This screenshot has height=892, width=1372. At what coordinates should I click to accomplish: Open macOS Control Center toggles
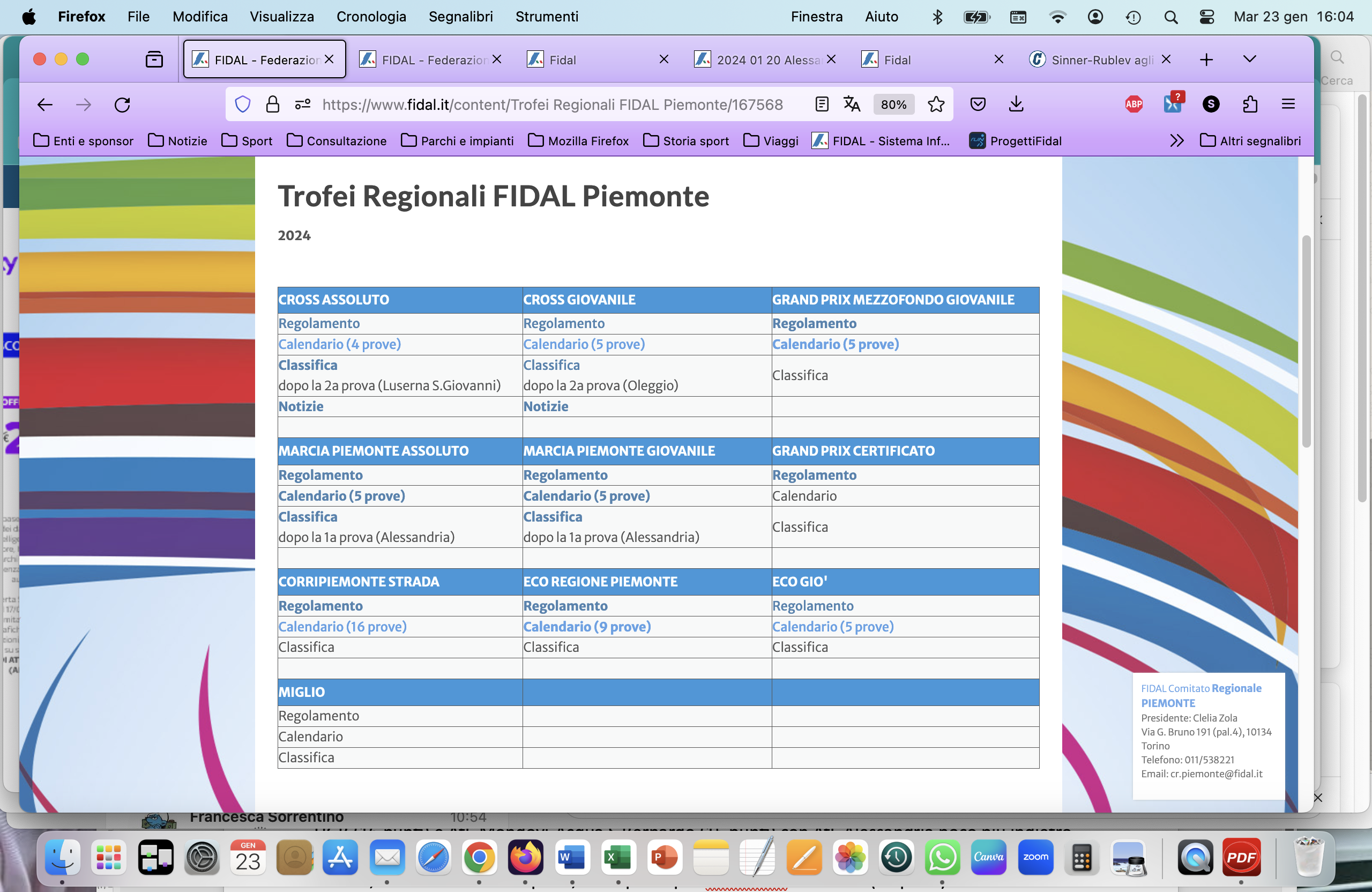[x=1206, y=17]
